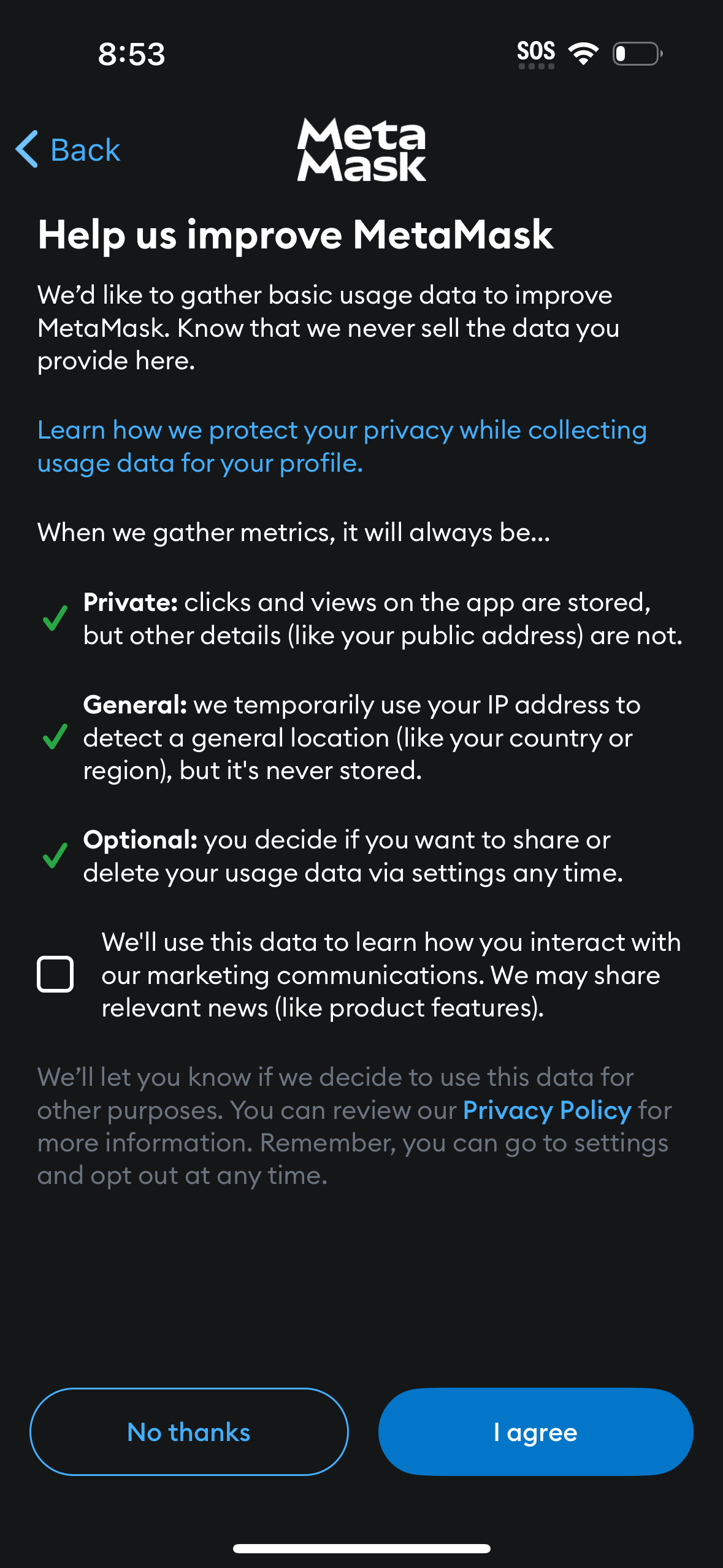Tap the left-pointing disclosure arrow
The image size is (723, 1568).
26,149
